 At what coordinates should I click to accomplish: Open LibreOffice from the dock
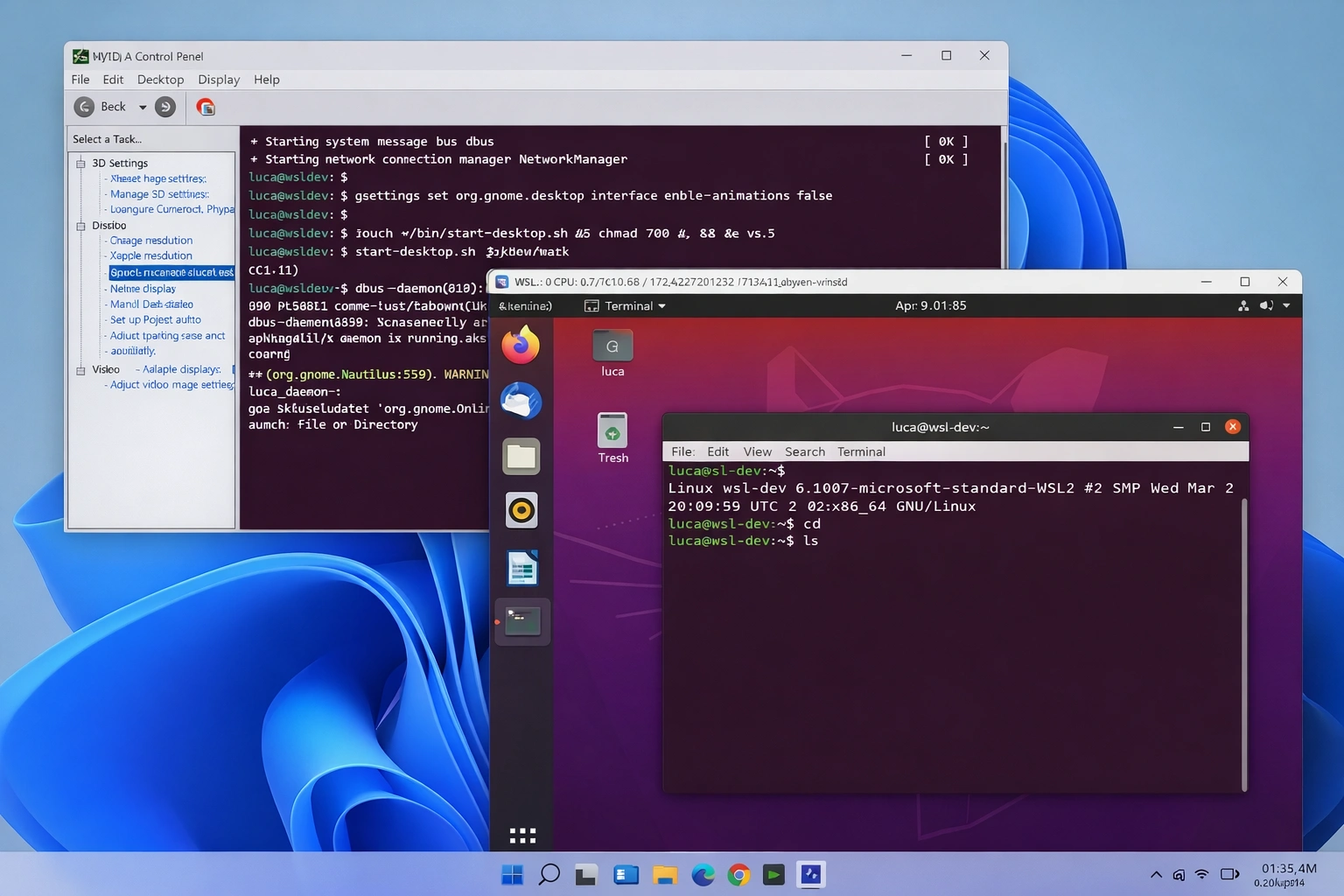(x=521, y=566)
